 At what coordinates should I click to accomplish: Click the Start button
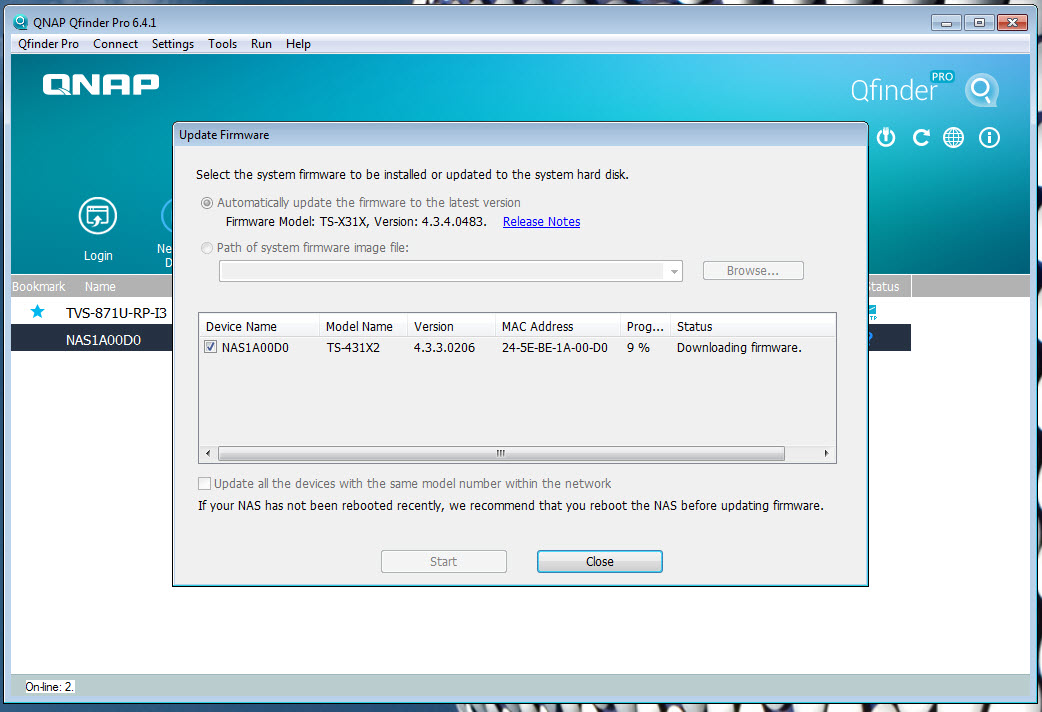(443, 561)
